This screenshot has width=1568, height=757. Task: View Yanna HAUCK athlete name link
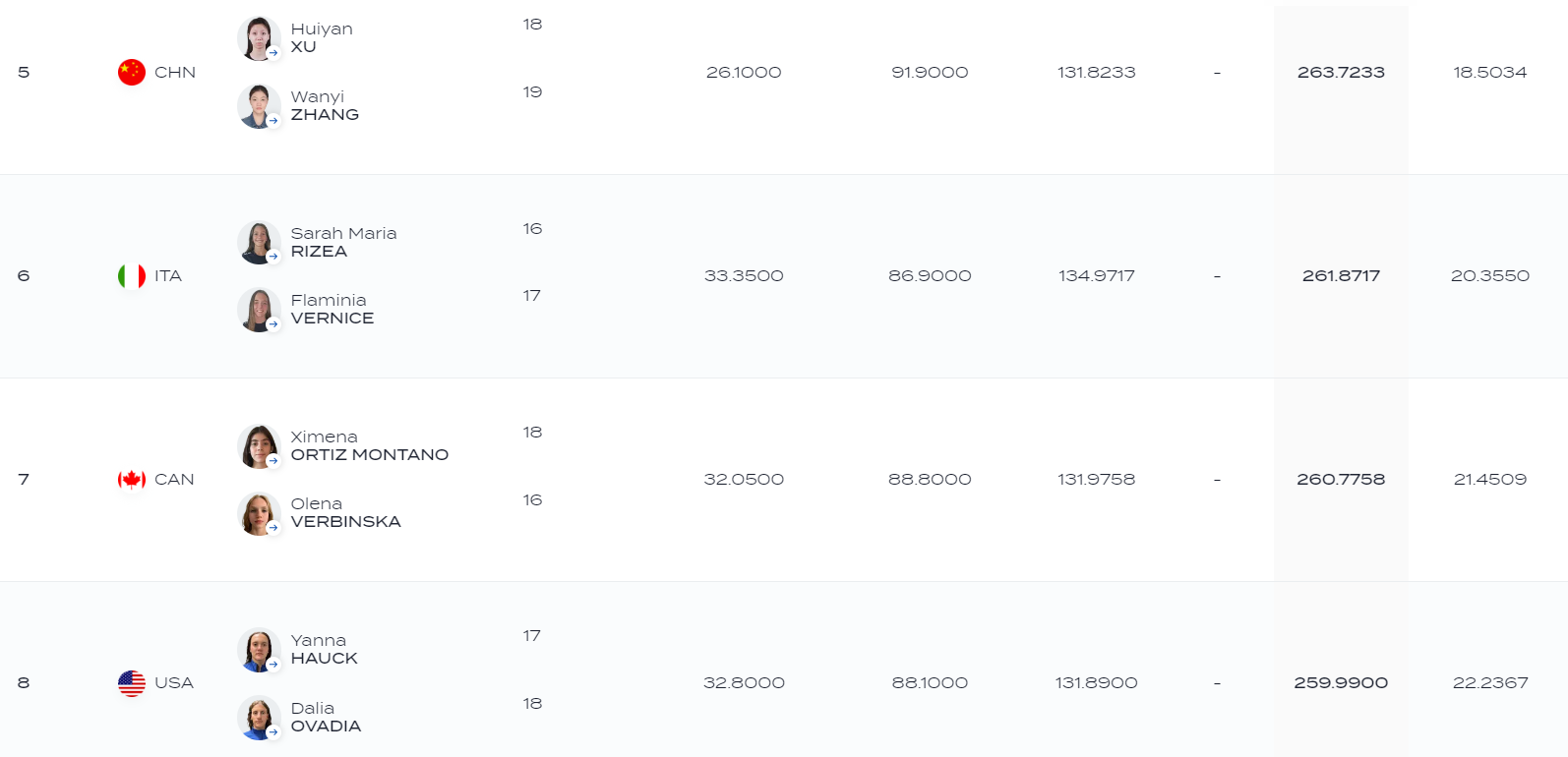pyautogui.click(x=325, y=649)
